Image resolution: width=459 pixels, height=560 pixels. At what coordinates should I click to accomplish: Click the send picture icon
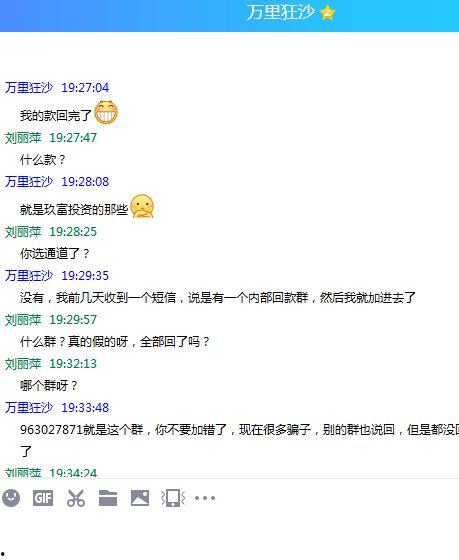(140, 498)
